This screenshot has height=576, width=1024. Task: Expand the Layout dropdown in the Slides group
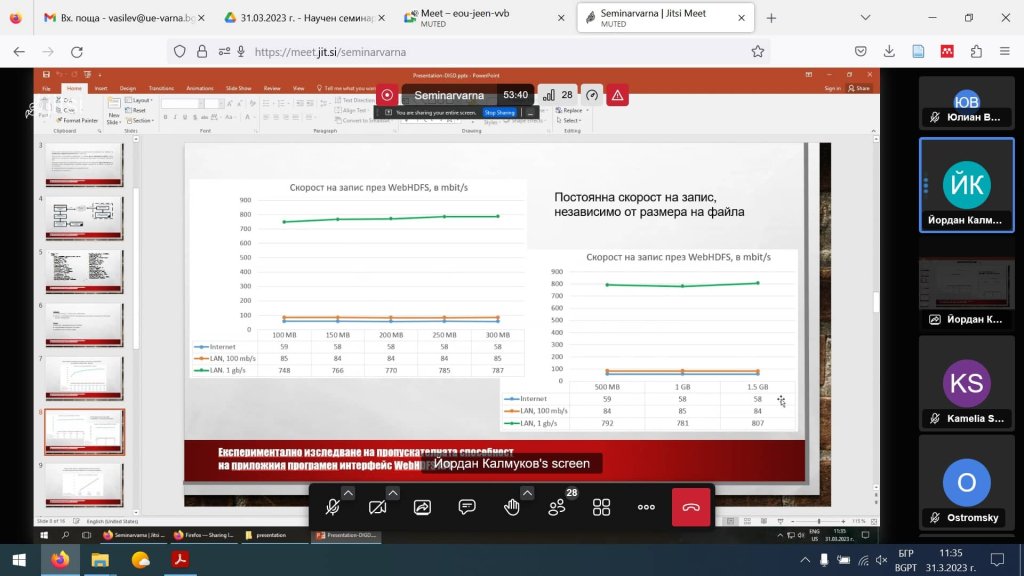[139, 101]
